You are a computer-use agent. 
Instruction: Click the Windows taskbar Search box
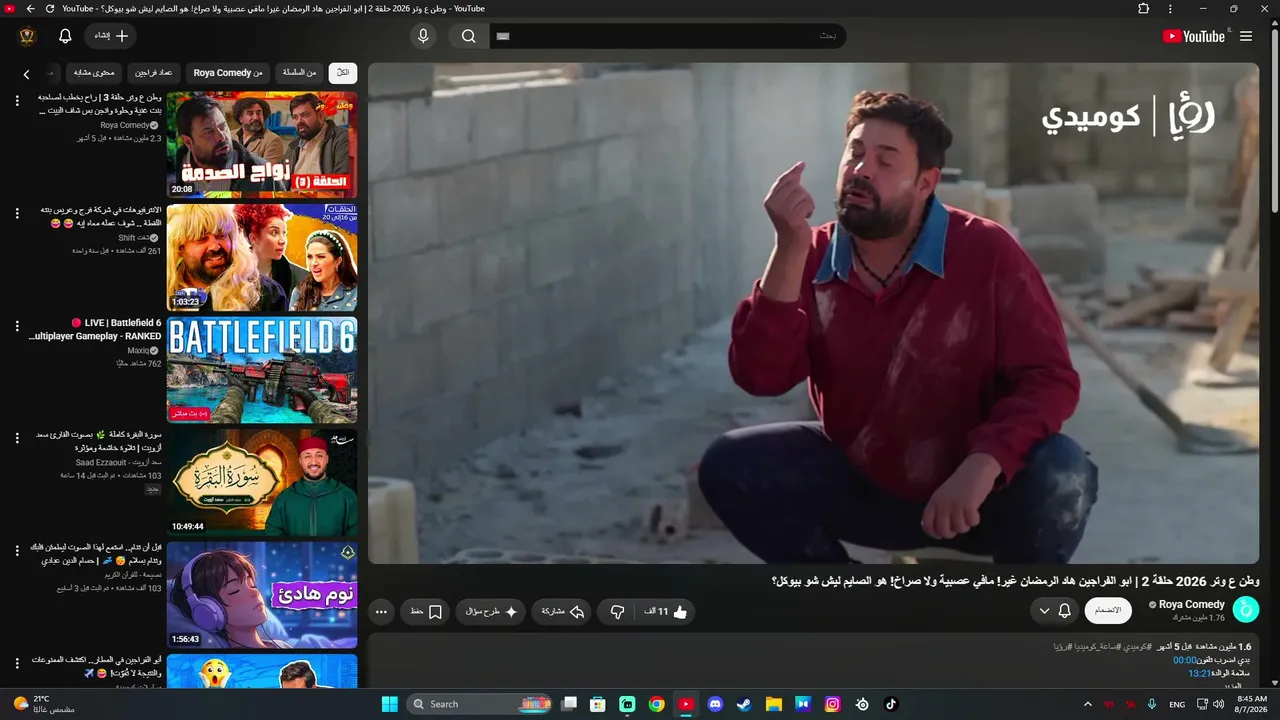pos(480,704)
